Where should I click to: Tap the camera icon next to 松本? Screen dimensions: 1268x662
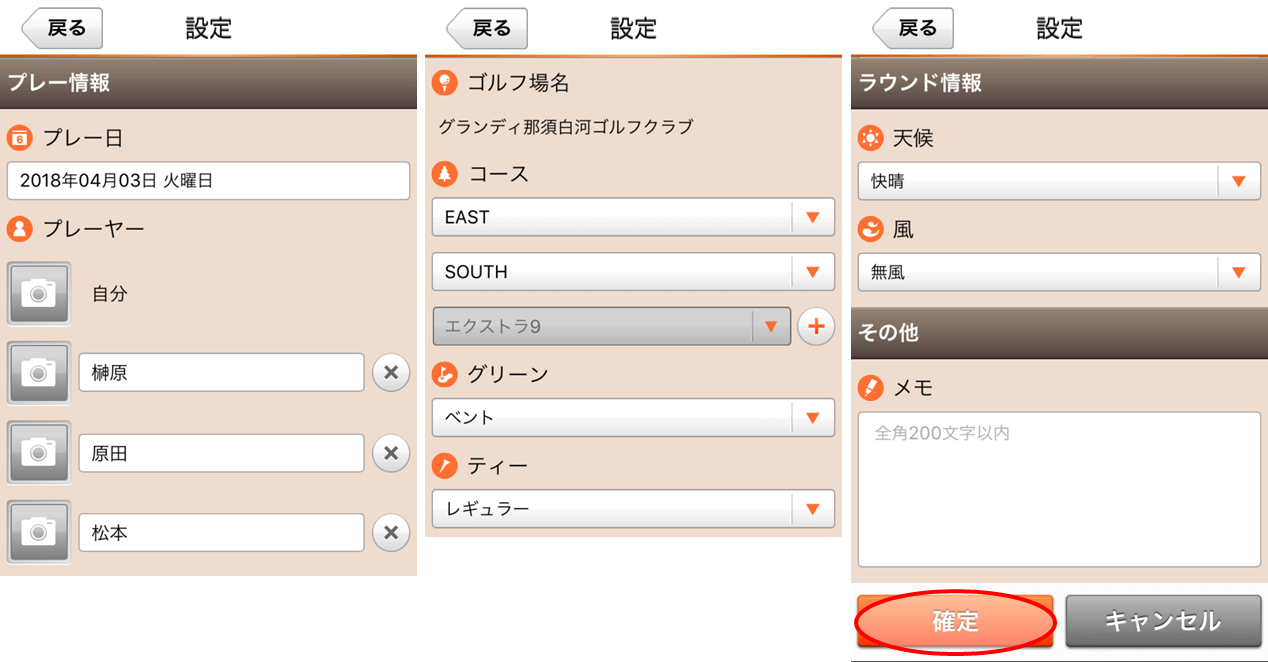pyautogui.click(x=39, y=533)
